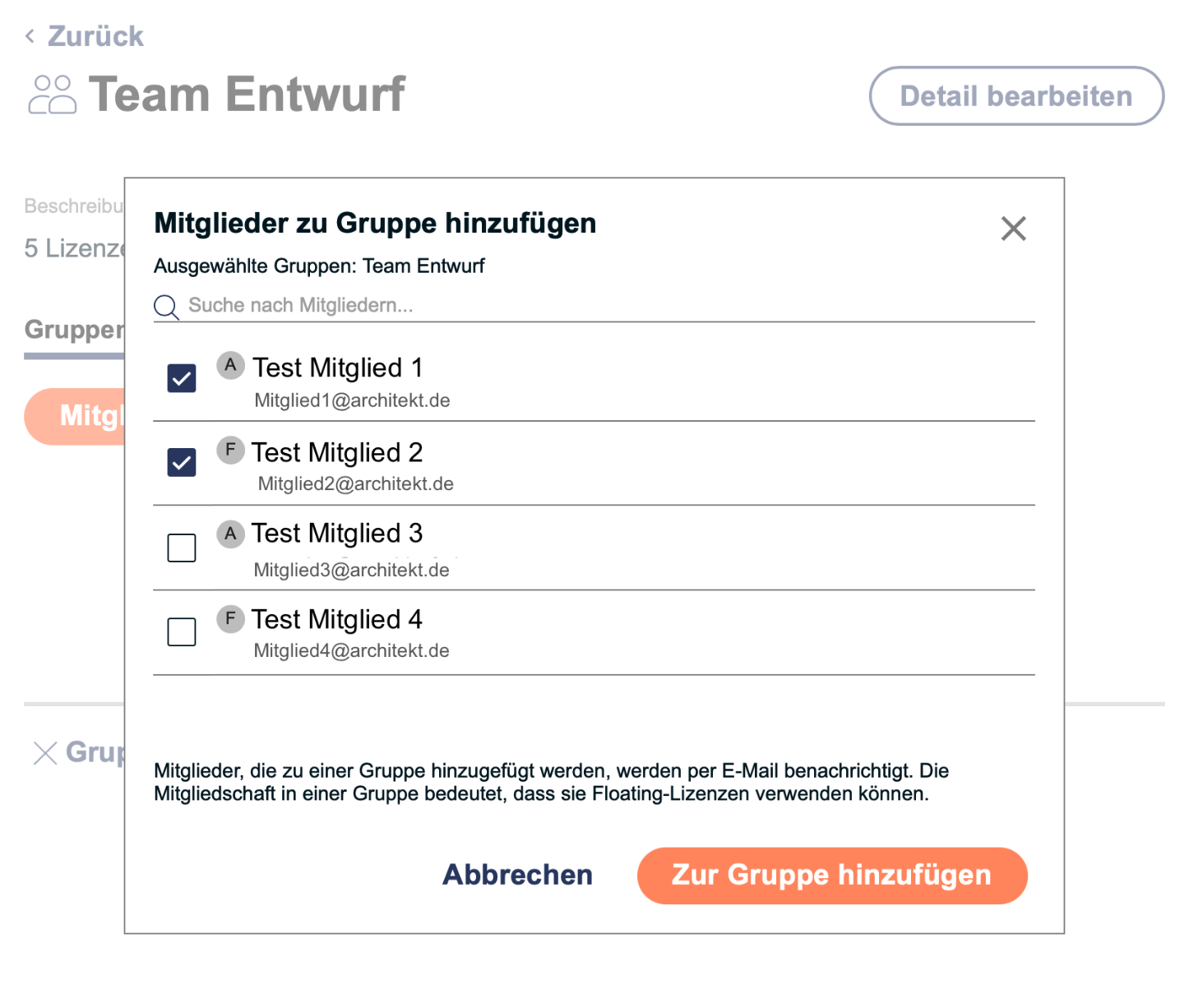Click avatar F of Test Mitglied 2
The width and height of the screenshot is (1189, 1008).
(x=231, y=450)
